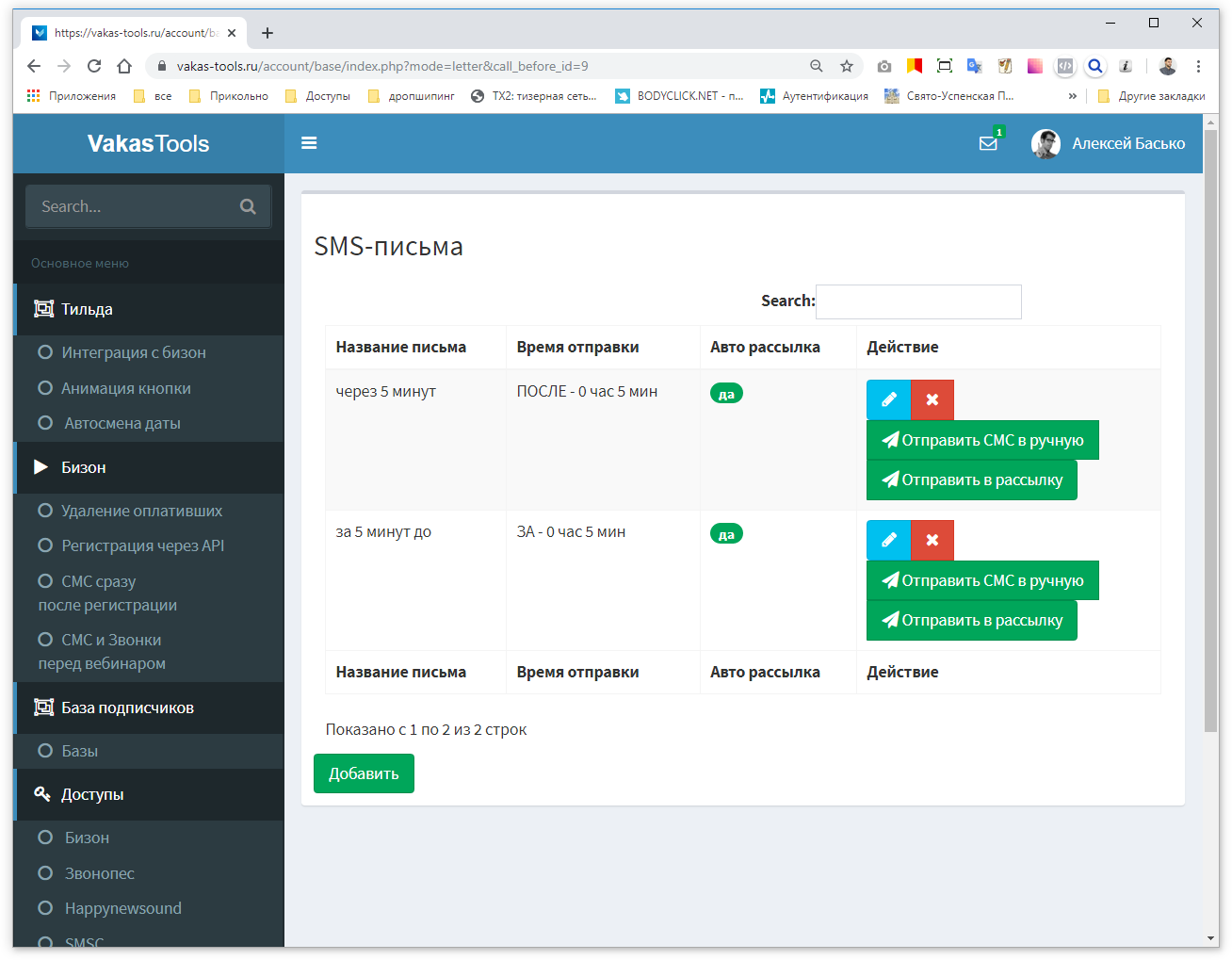Click the green Добавить button
The width and height of the screenshot is (1232, 960).
coord(364,773)
